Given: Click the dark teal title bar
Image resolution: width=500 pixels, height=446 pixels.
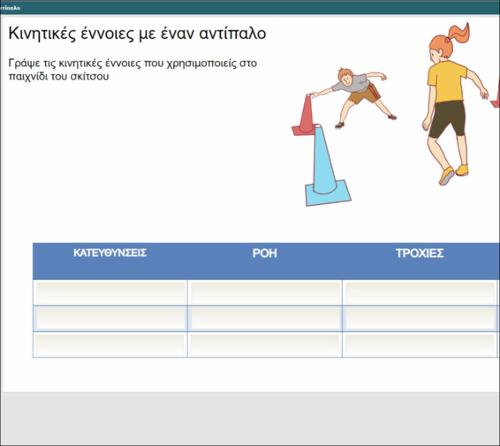Looking at the screenshot, I should point(250,7).
